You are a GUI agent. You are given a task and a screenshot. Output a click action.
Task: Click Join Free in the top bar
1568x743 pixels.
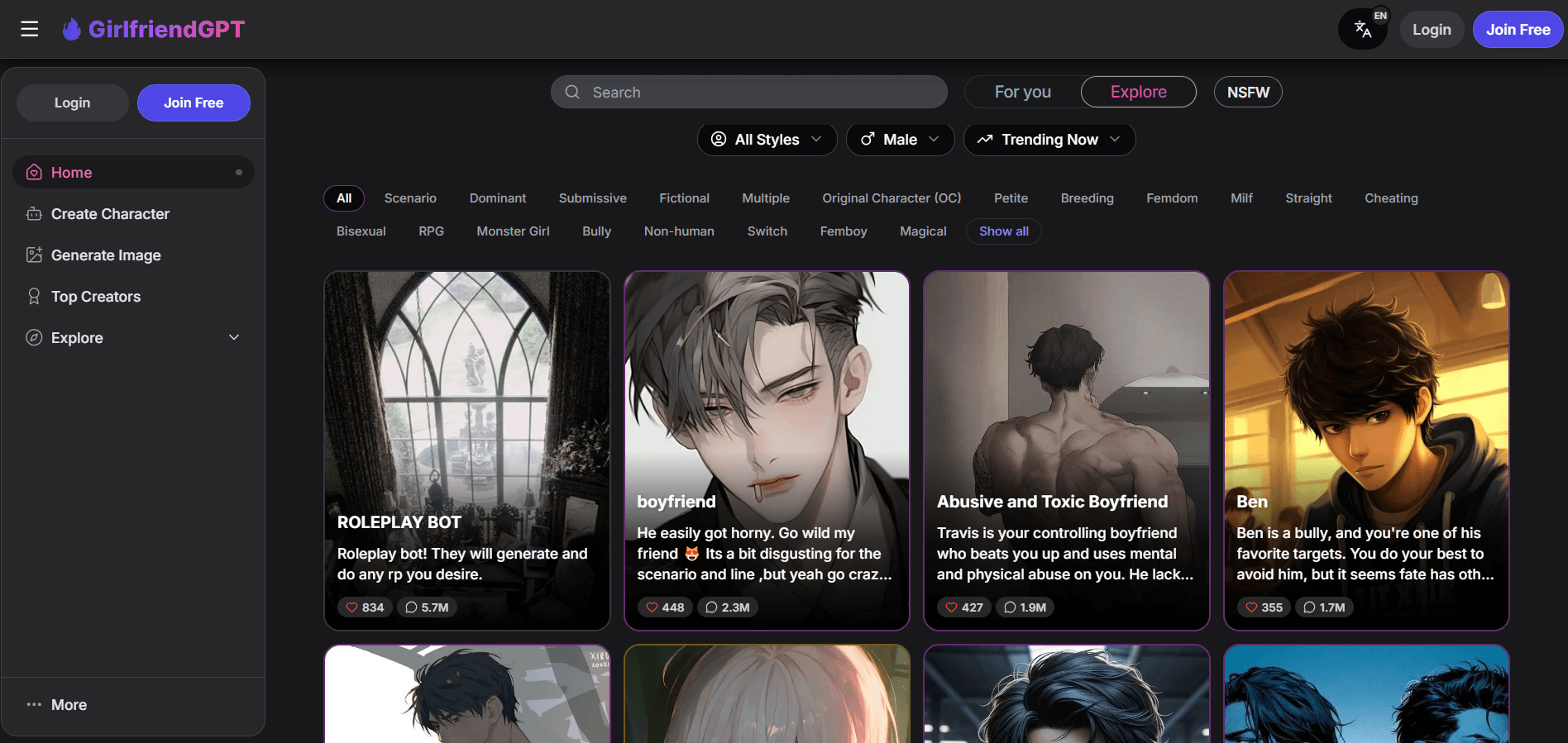pos(1518,30)
